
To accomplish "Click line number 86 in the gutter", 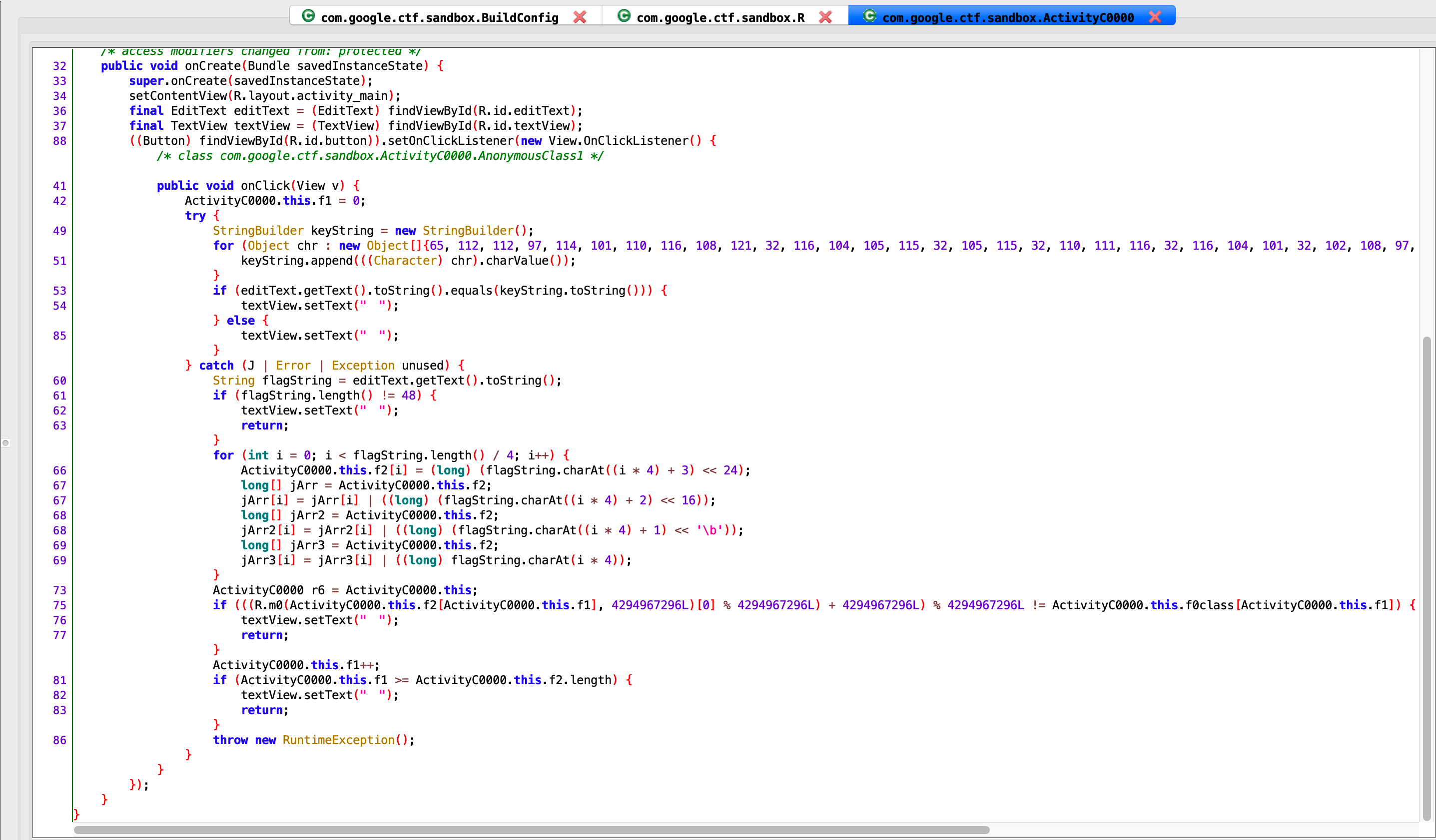I will 60,740.
